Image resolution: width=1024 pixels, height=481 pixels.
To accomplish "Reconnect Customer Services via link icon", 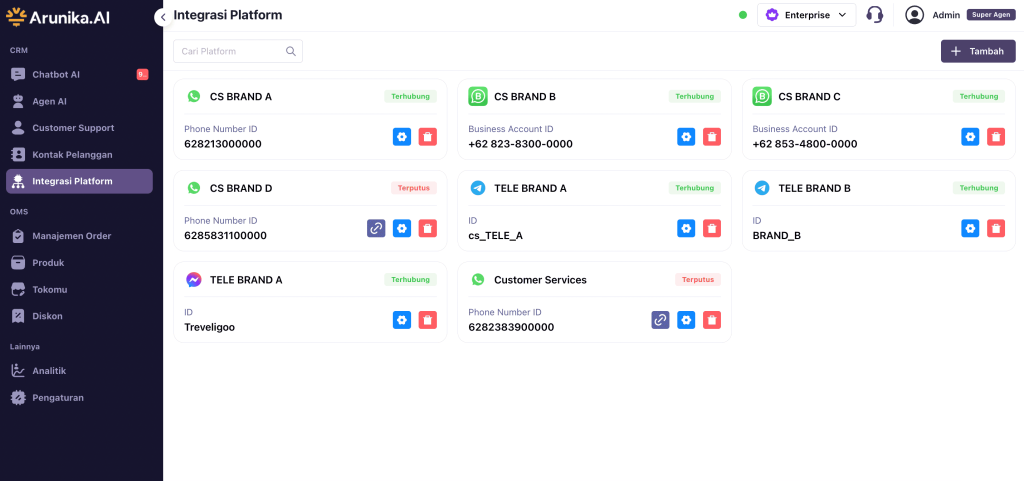I will coord(660,320).
